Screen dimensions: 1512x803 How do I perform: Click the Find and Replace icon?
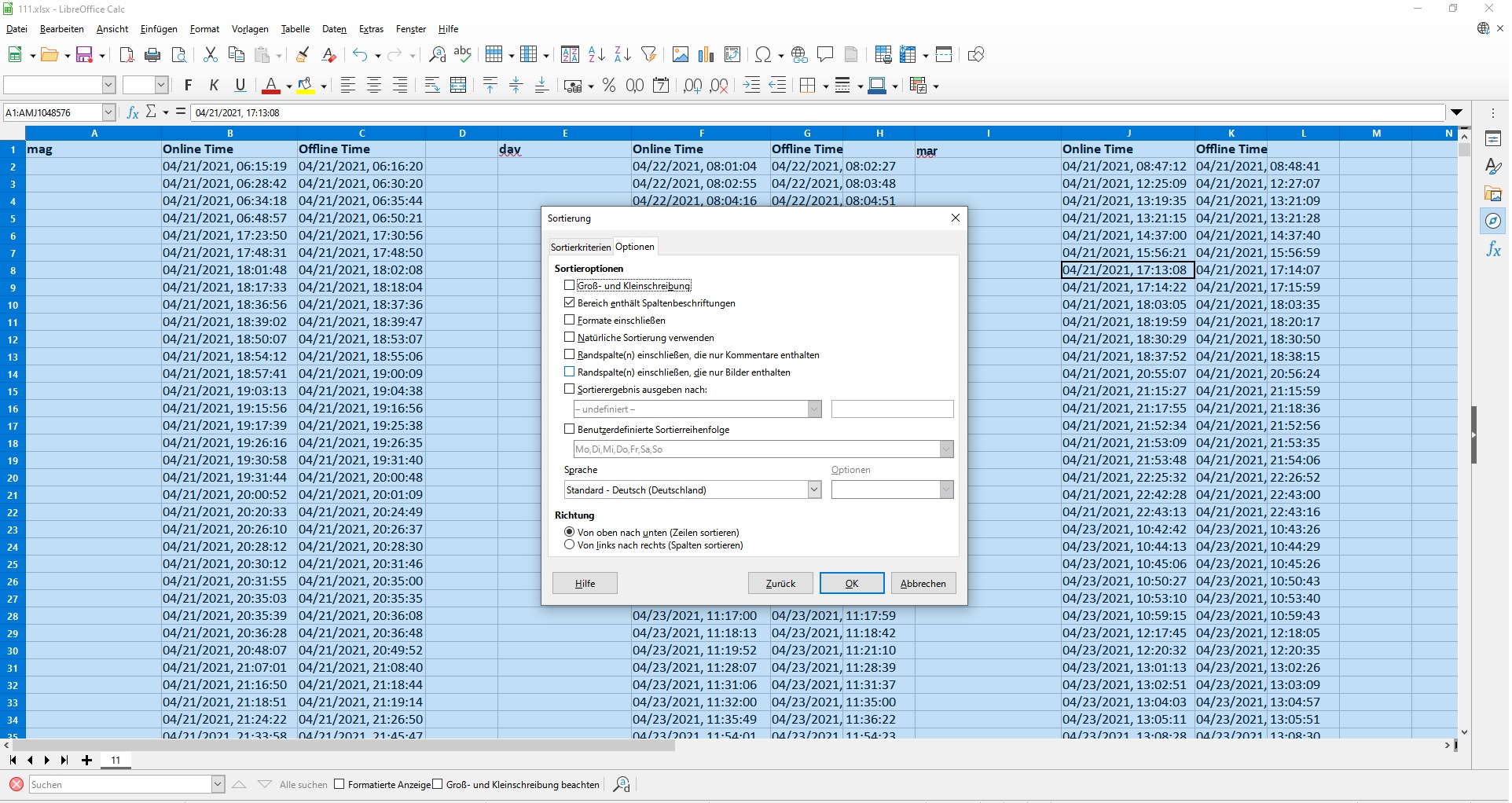tap(437, 54)
